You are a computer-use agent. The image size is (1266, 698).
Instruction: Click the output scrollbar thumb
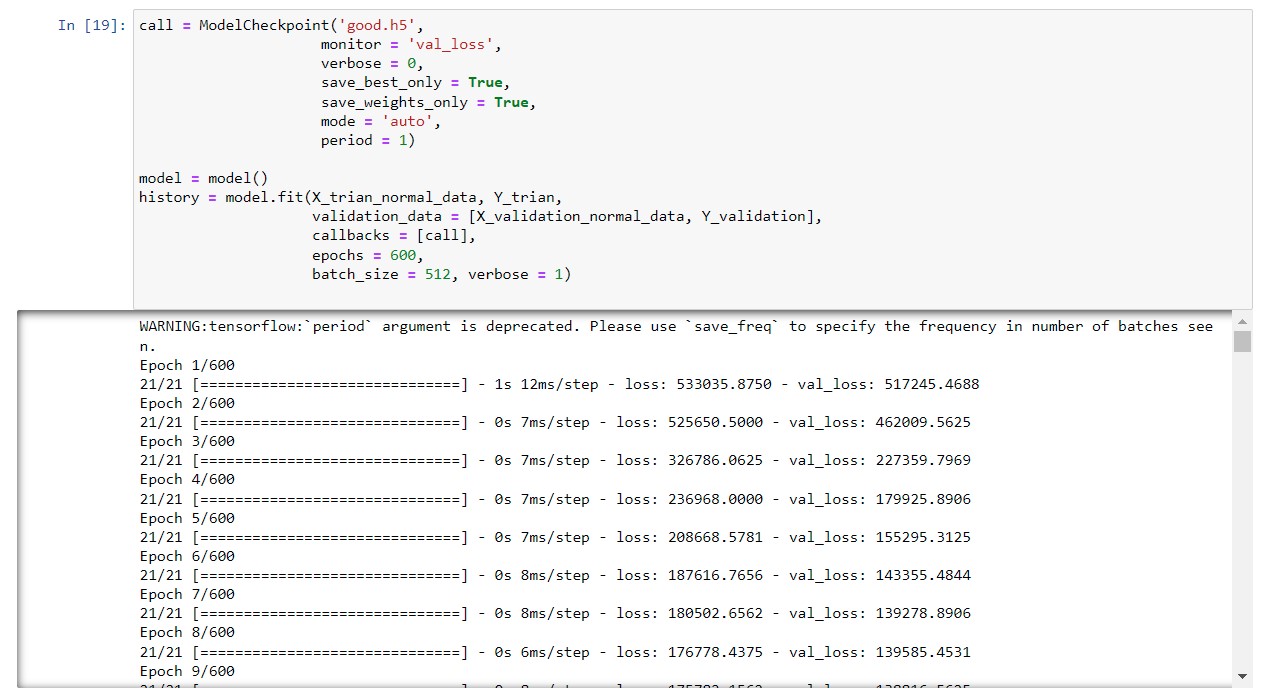click(1242, 341)
